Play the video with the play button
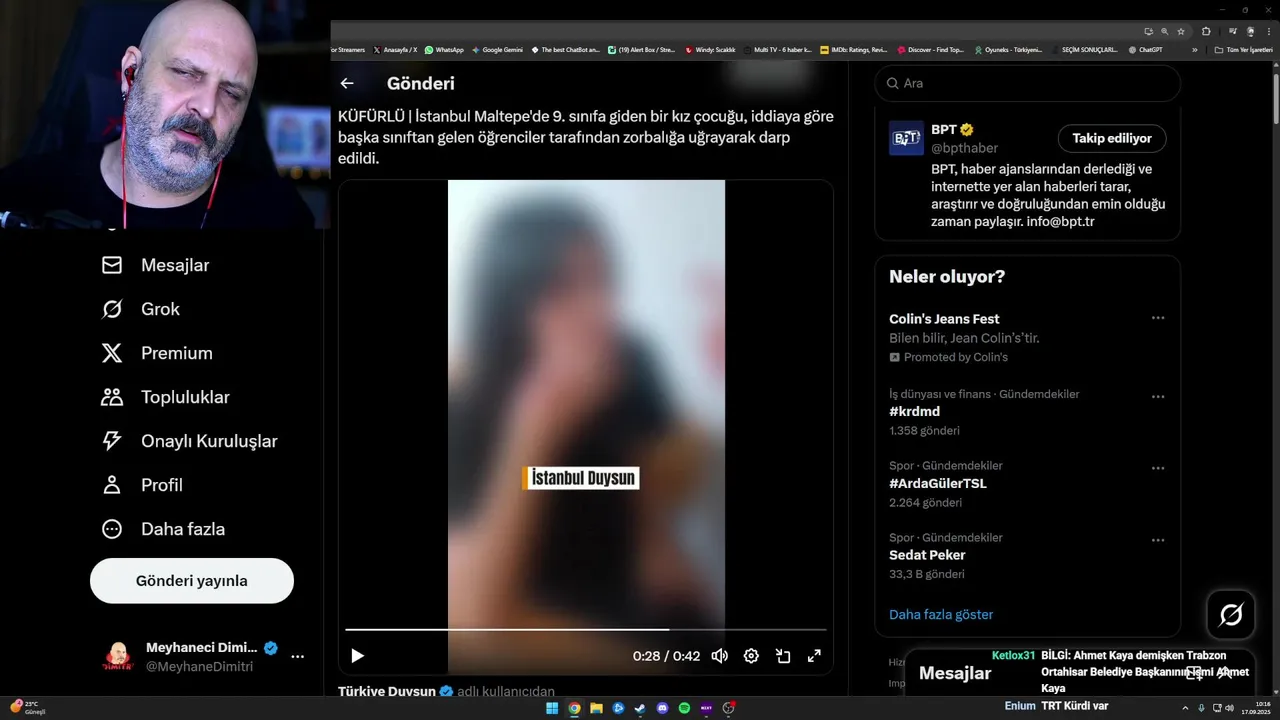 pyautogui.click(x=357, y=656)
